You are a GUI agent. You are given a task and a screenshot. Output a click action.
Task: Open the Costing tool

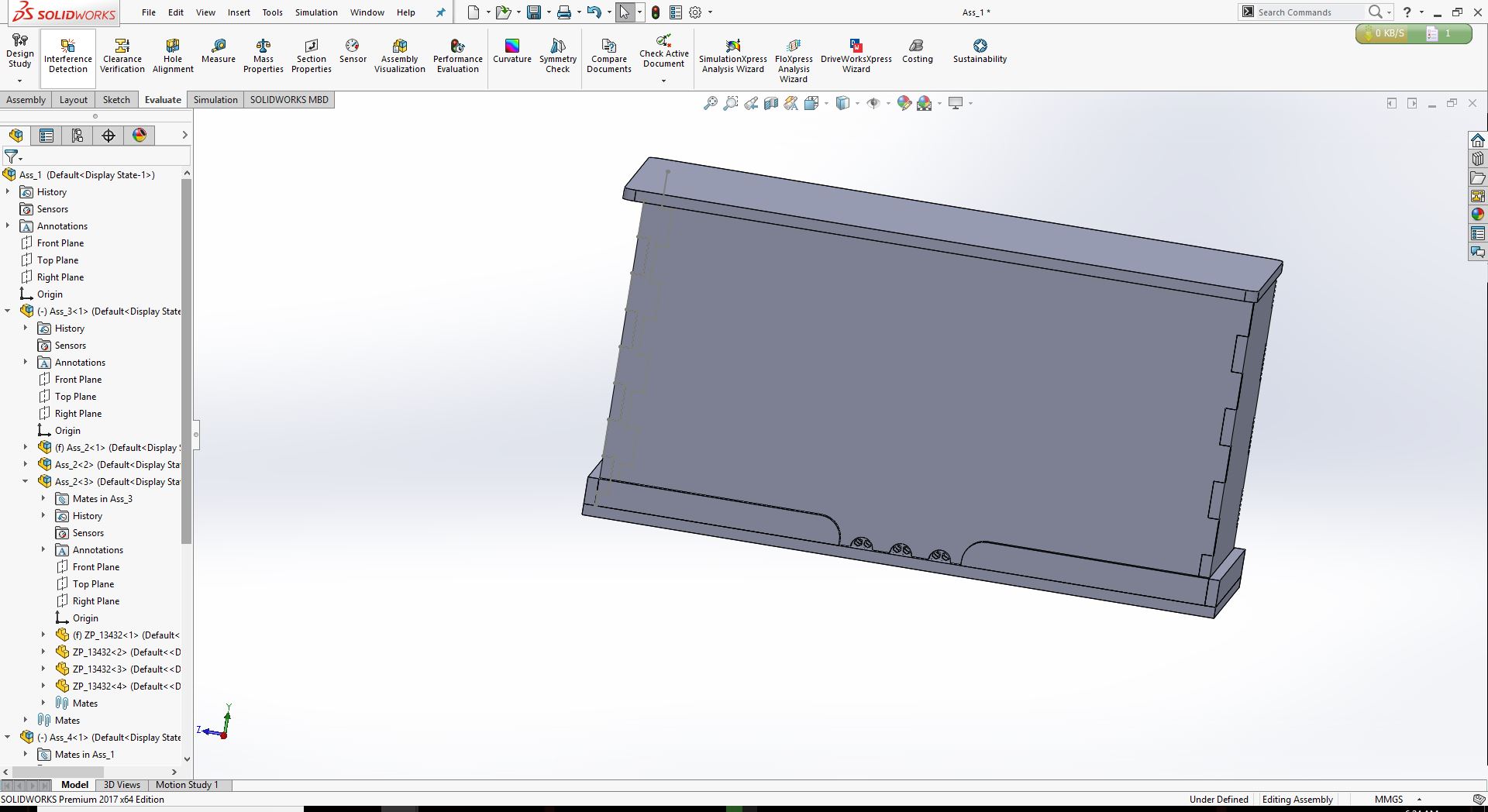pyautogui.click(x=917, y=51)
